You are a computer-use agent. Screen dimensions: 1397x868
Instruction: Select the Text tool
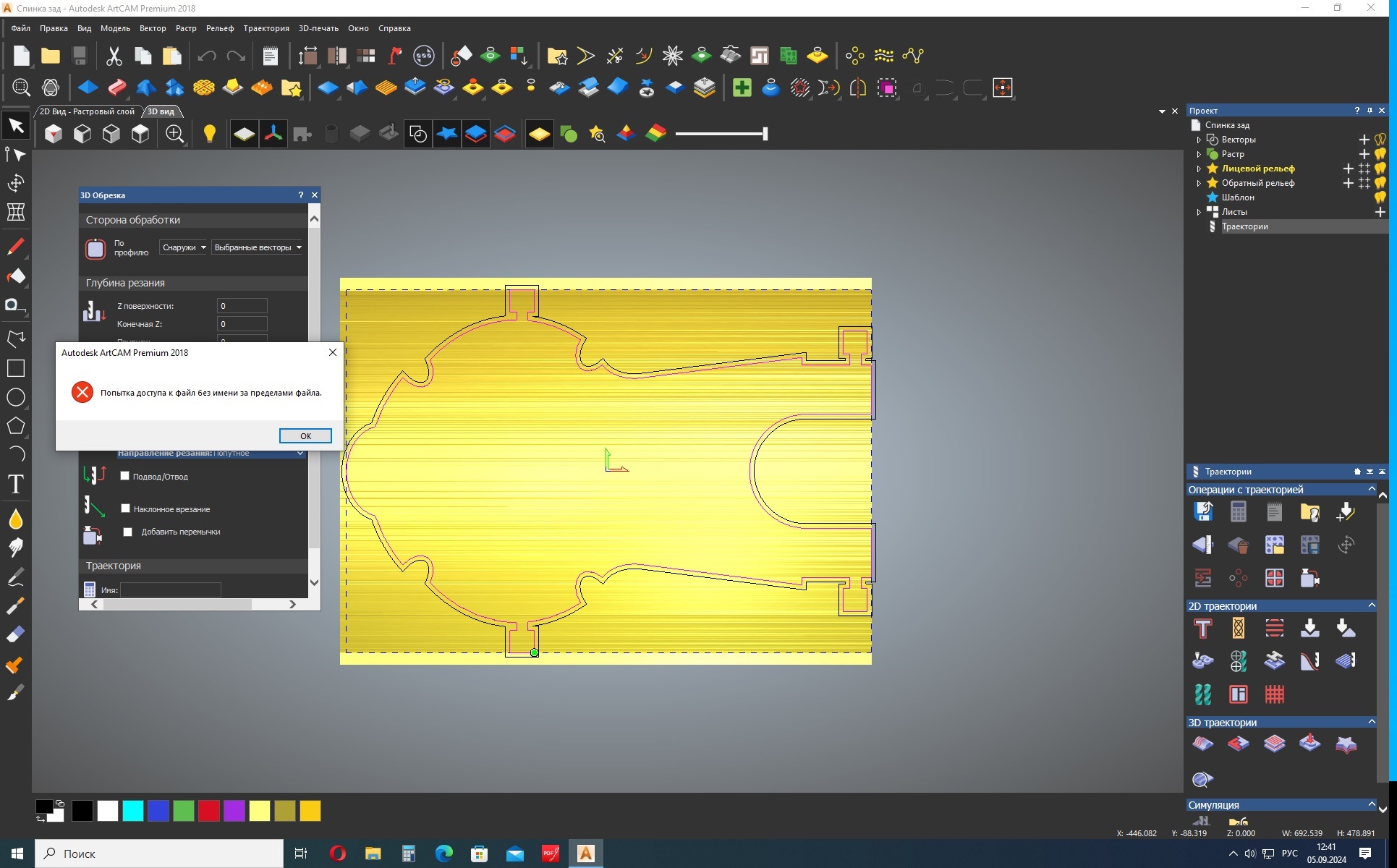tap(16, 484)
